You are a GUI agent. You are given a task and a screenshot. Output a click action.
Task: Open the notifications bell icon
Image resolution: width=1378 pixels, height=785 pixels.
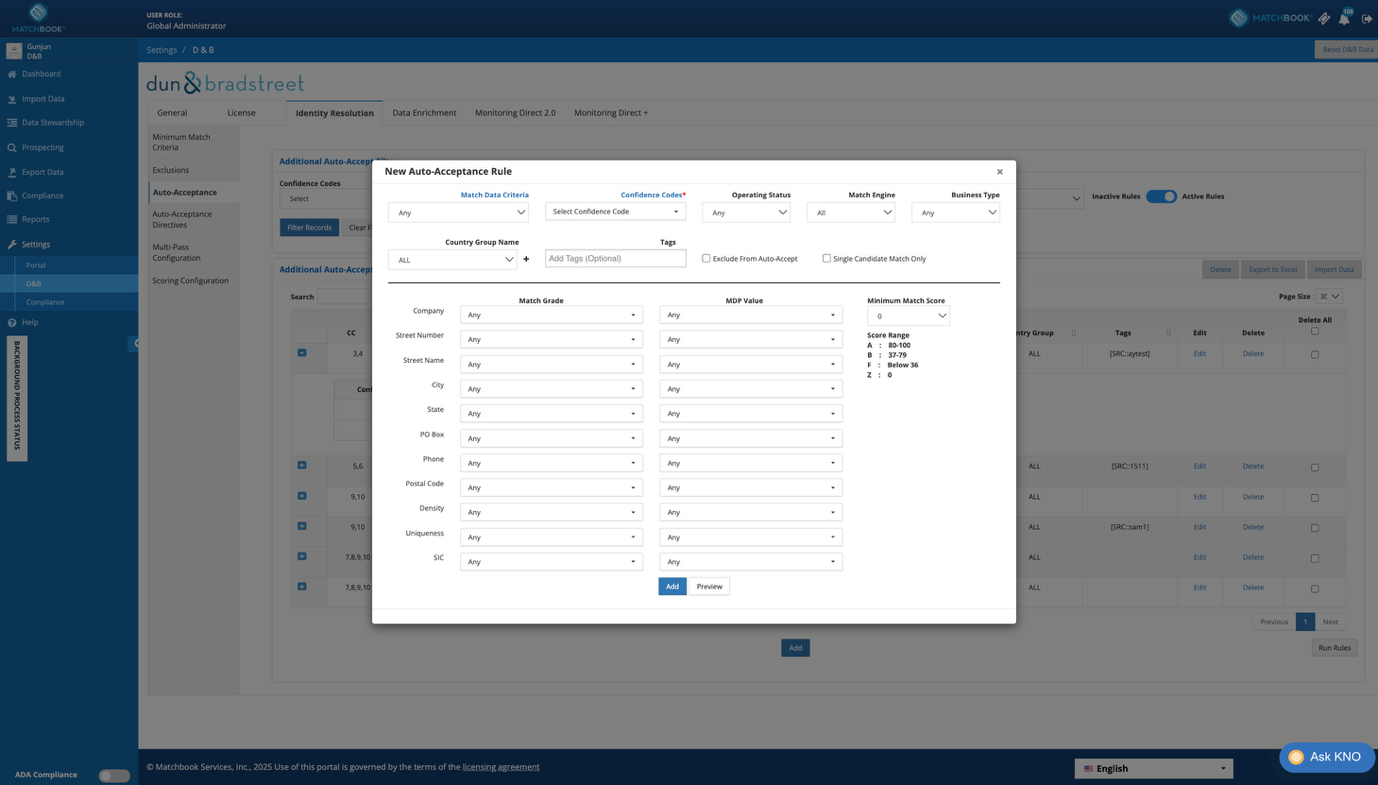[1344, 18]
